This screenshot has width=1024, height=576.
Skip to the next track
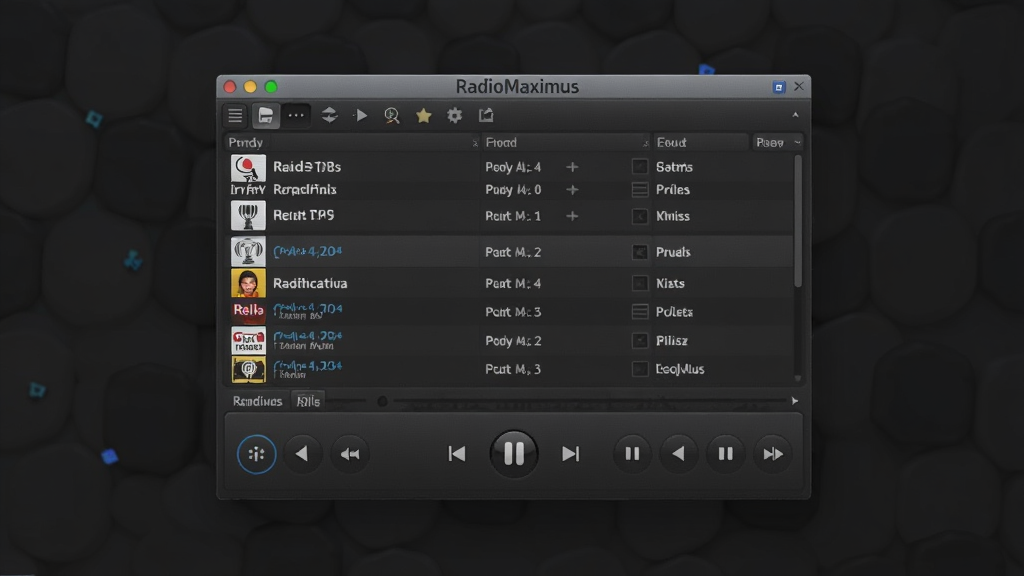tap(571, 454)
